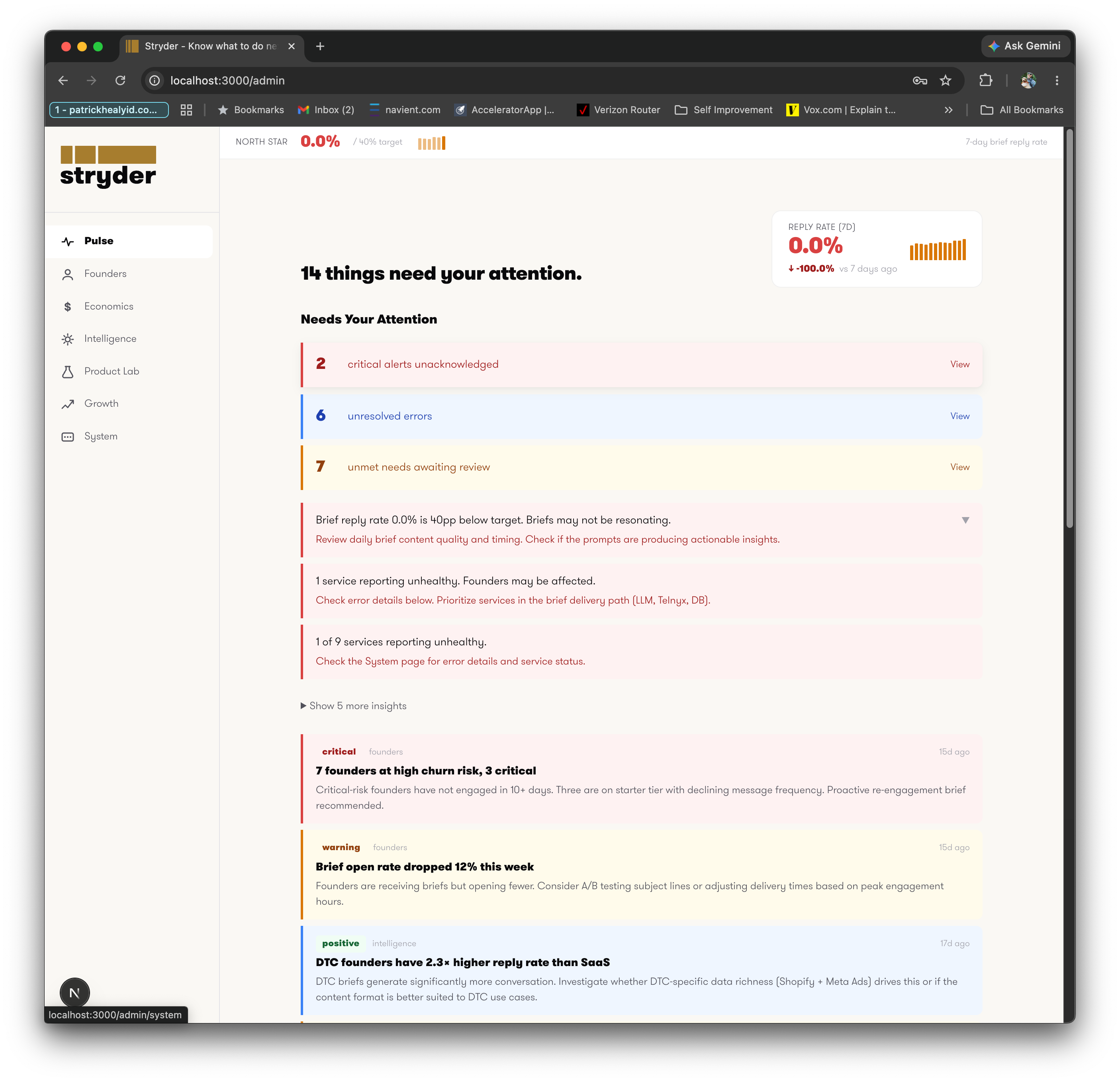This screenshot has height=1082, width=1120.
Task: Click the Reply Rate (7D) bar chart
Action: (x=938, y=250)
